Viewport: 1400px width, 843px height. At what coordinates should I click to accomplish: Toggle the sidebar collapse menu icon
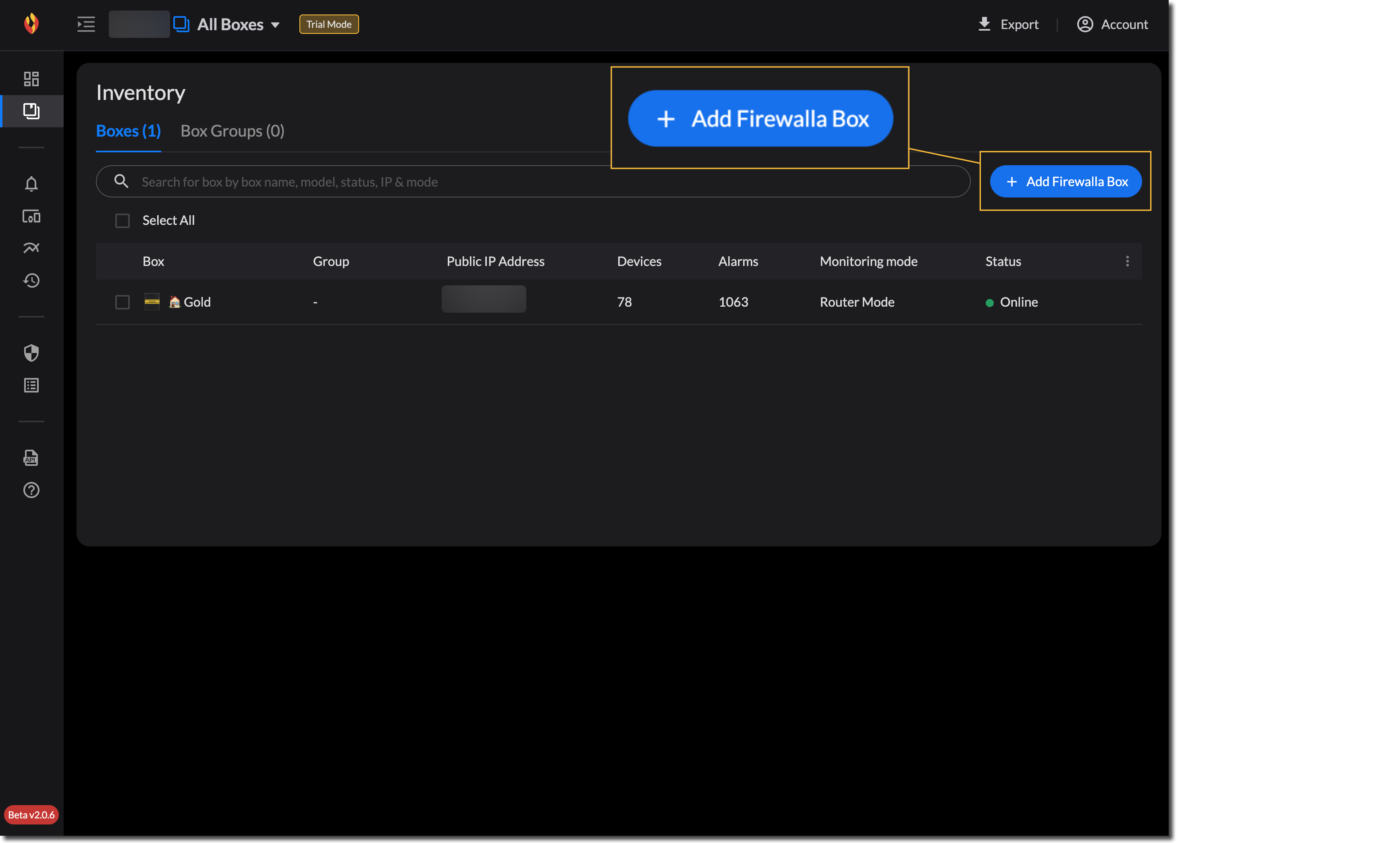(86, 25)
